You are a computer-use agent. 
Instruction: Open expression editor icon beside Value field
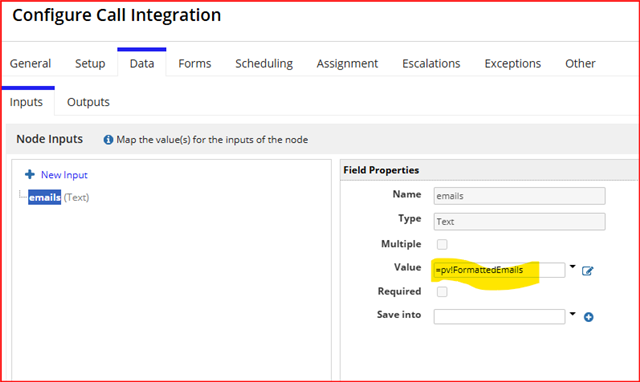click(587, 271)
